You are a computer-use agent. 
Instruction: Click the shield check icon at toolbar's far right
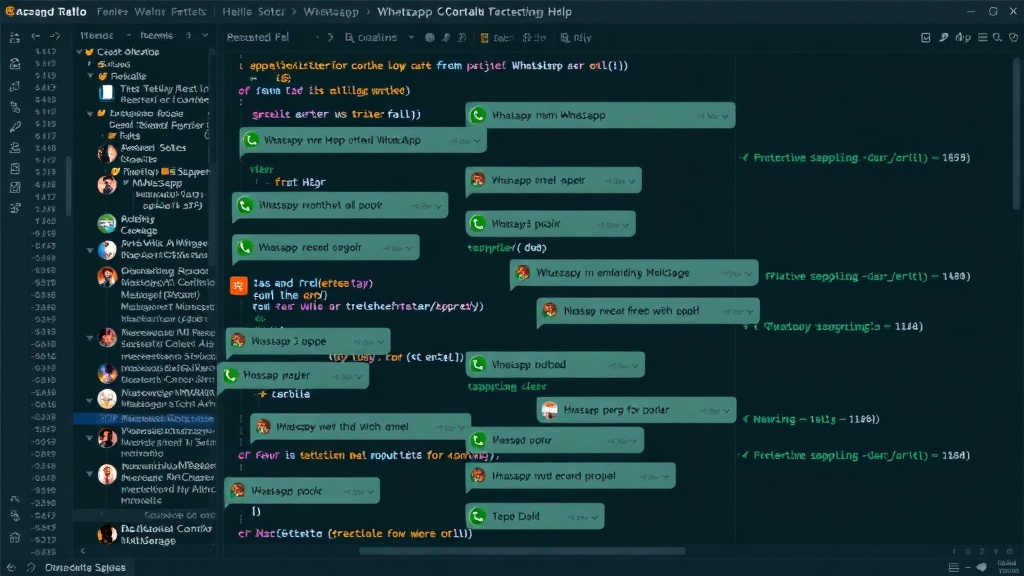pyautogui.click(x=1013, y=38)
